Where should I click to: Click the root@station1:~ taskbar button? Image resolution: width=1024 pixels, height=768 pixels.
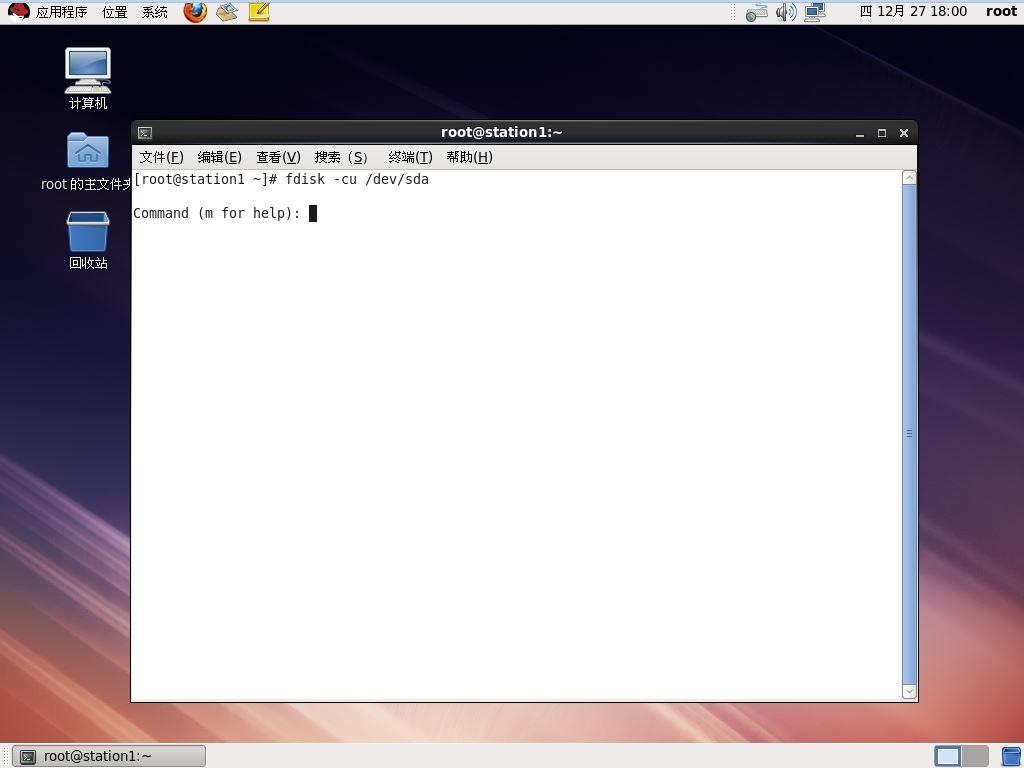(109, 756)
